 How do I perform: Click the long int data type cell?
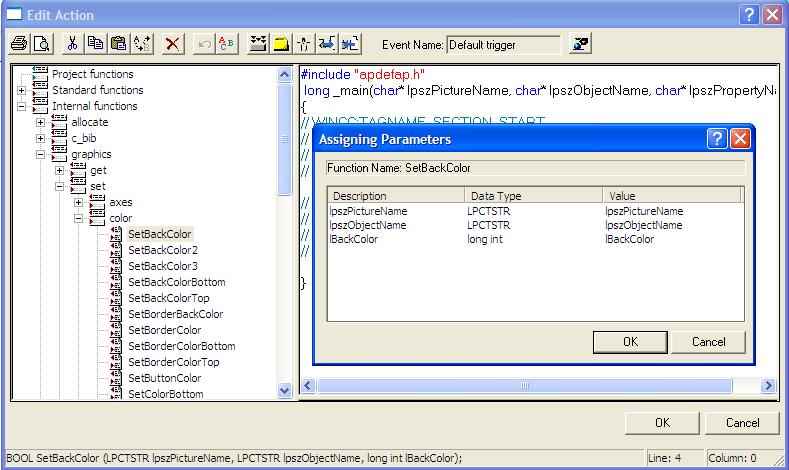485,239
